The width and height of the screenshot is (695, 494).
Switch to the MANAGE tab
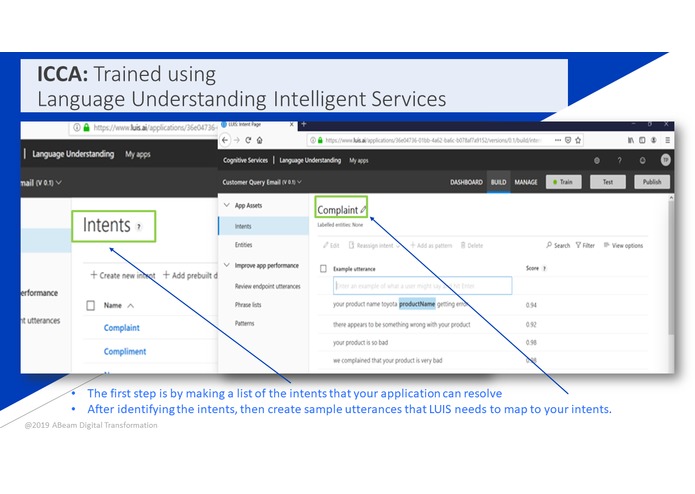[526, 182]
